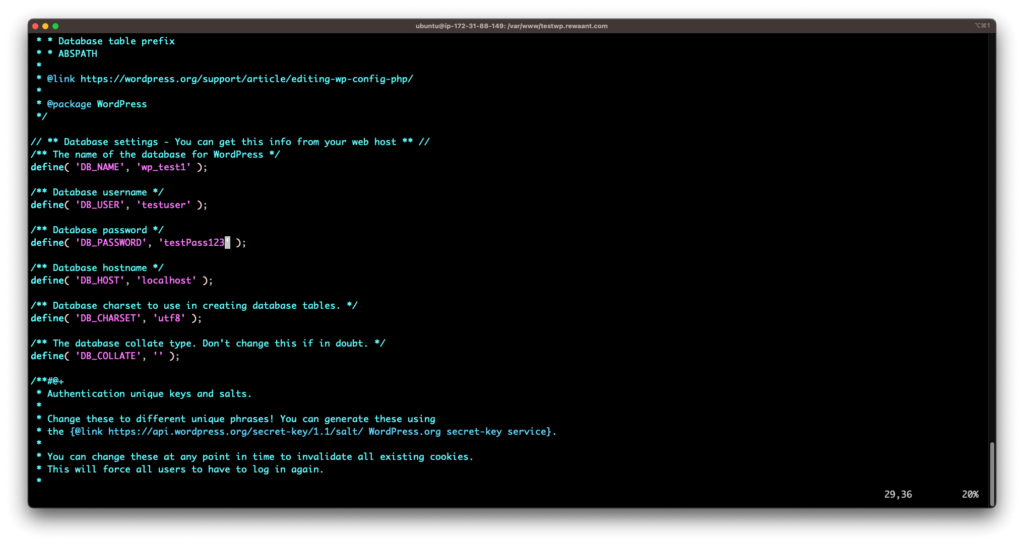Click the '/**#@+' comment opener
The height and width of the screenshot is (545, 1024).
[47, 381]
